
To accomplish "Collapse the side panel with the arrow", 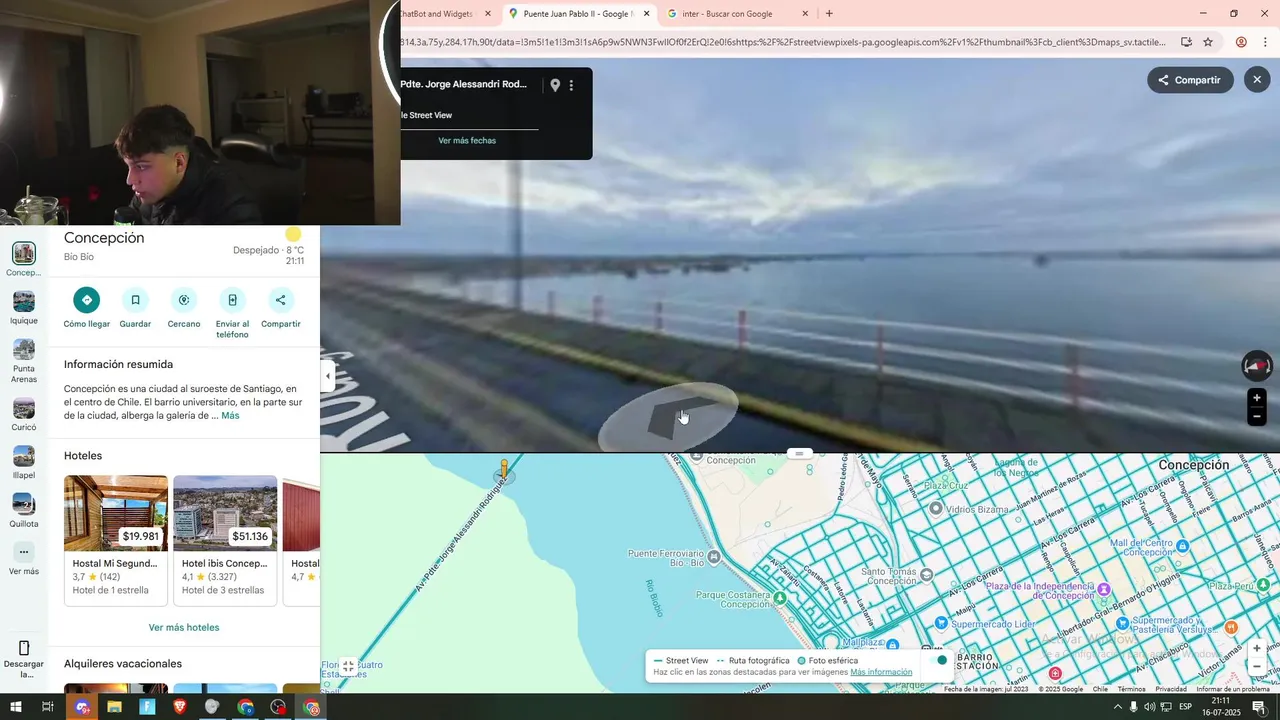I will click(x=328, y=376).
